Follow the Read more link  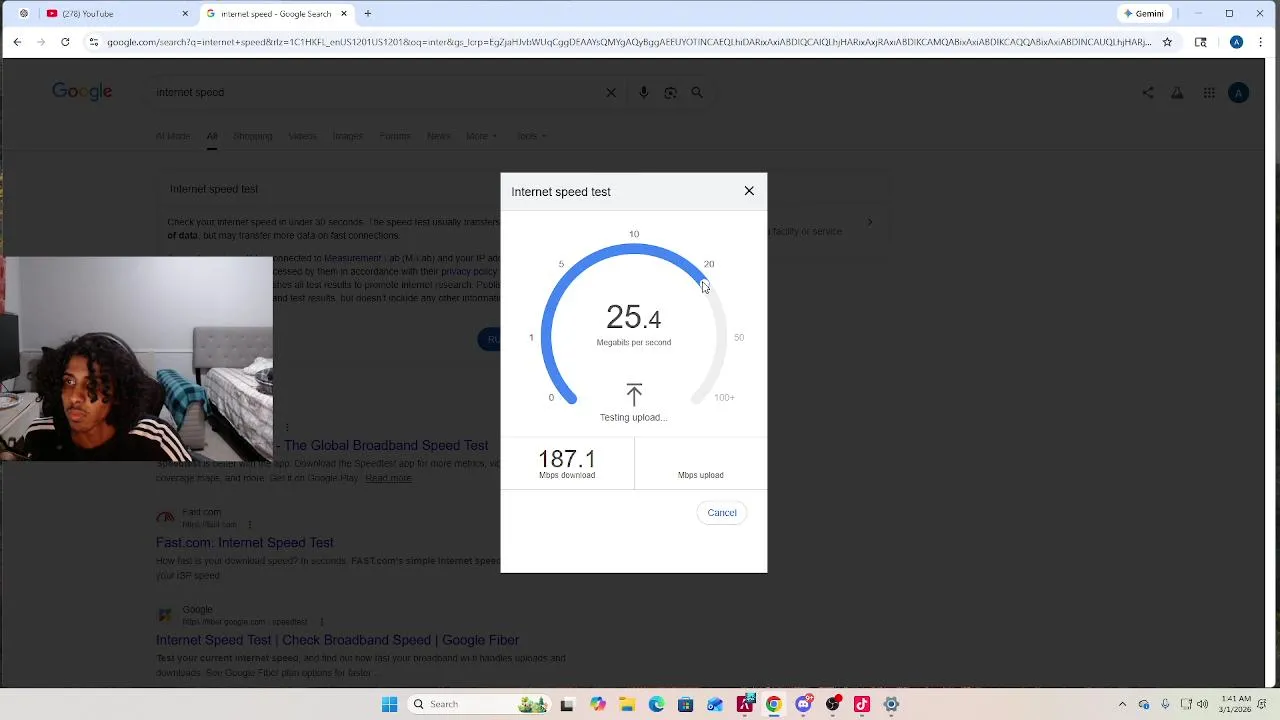[388, 478]
